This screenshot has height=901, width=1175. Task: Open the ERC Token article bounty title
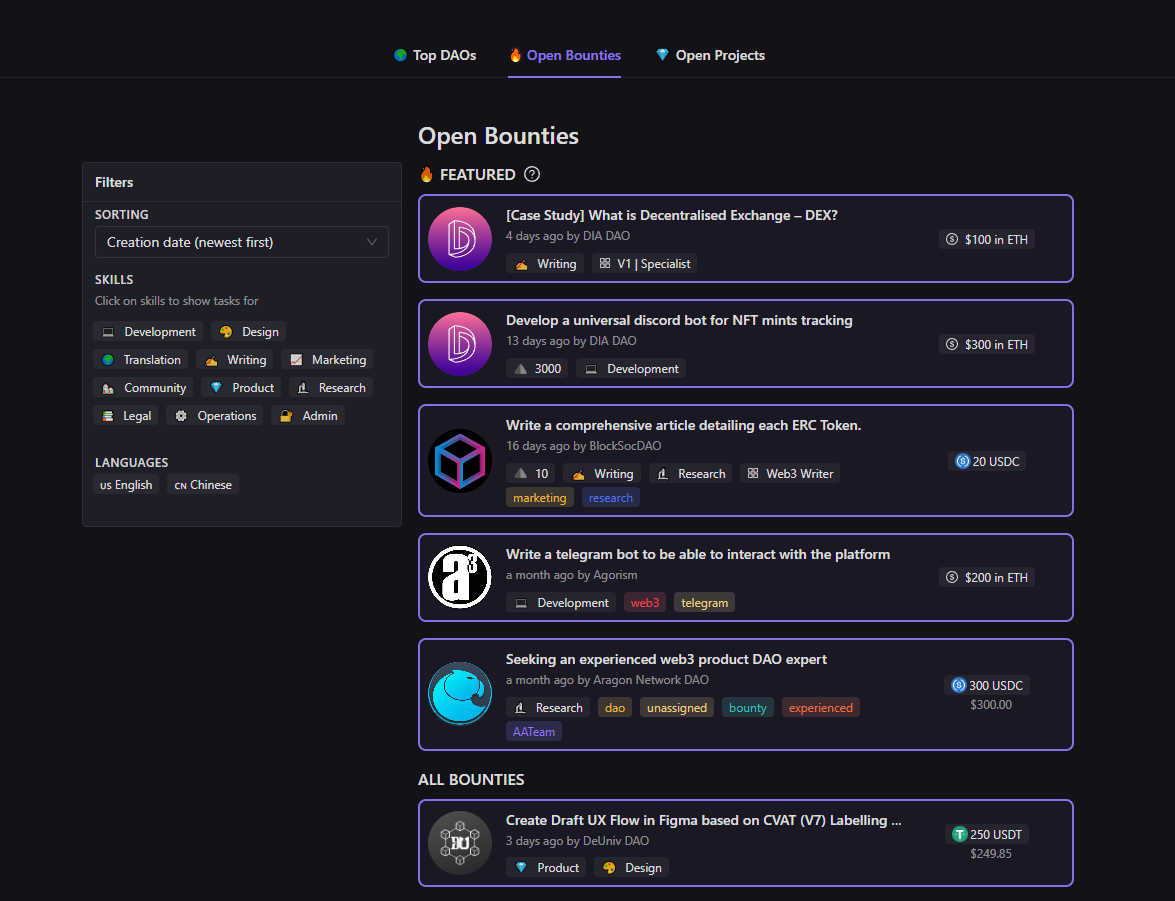pyautogui.click(x=683, y=425)
